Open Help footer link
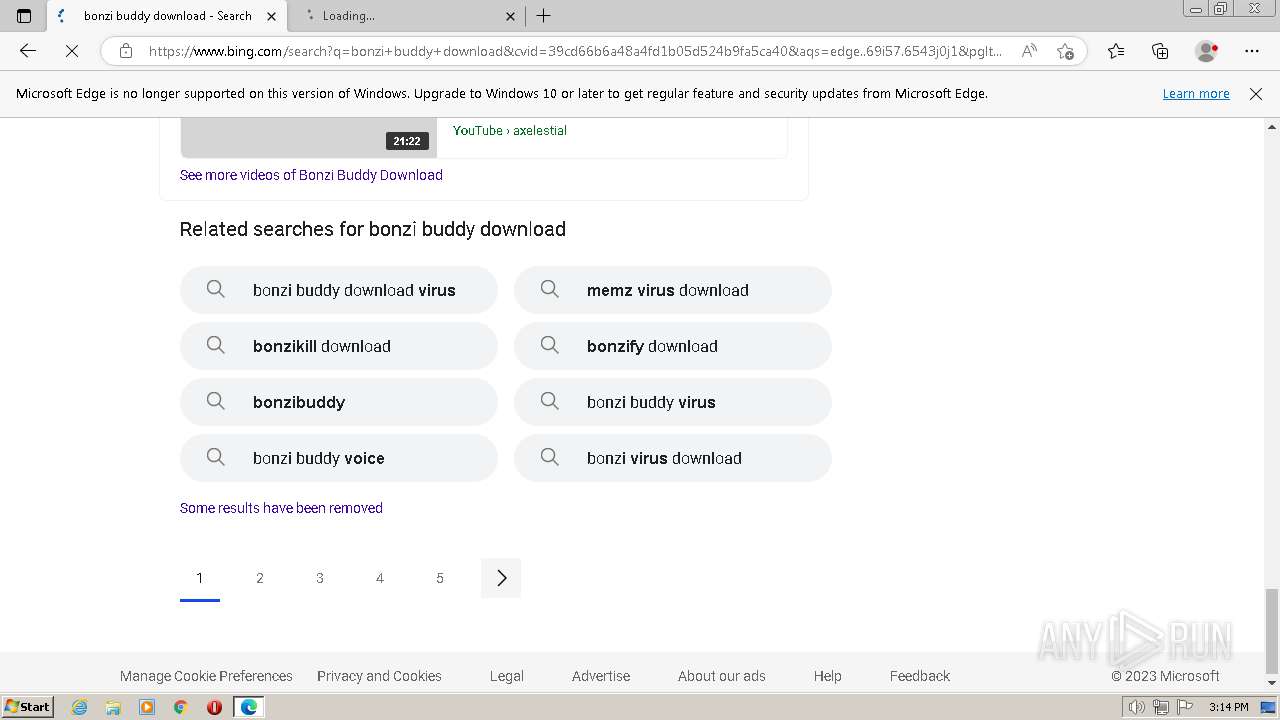Screen dimensions: 1280x720 (827, 676)
